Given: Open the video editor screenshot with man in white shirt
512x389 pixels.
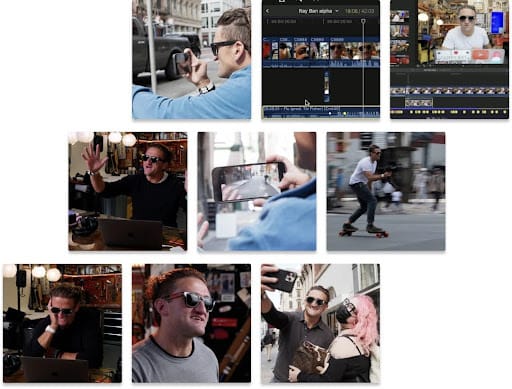Looking at the screenshot, I should click(x=450, y=59).
